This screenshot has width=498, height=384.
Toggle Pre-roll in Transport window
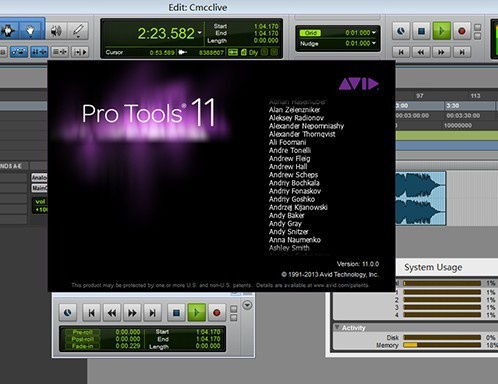point(82,332)
